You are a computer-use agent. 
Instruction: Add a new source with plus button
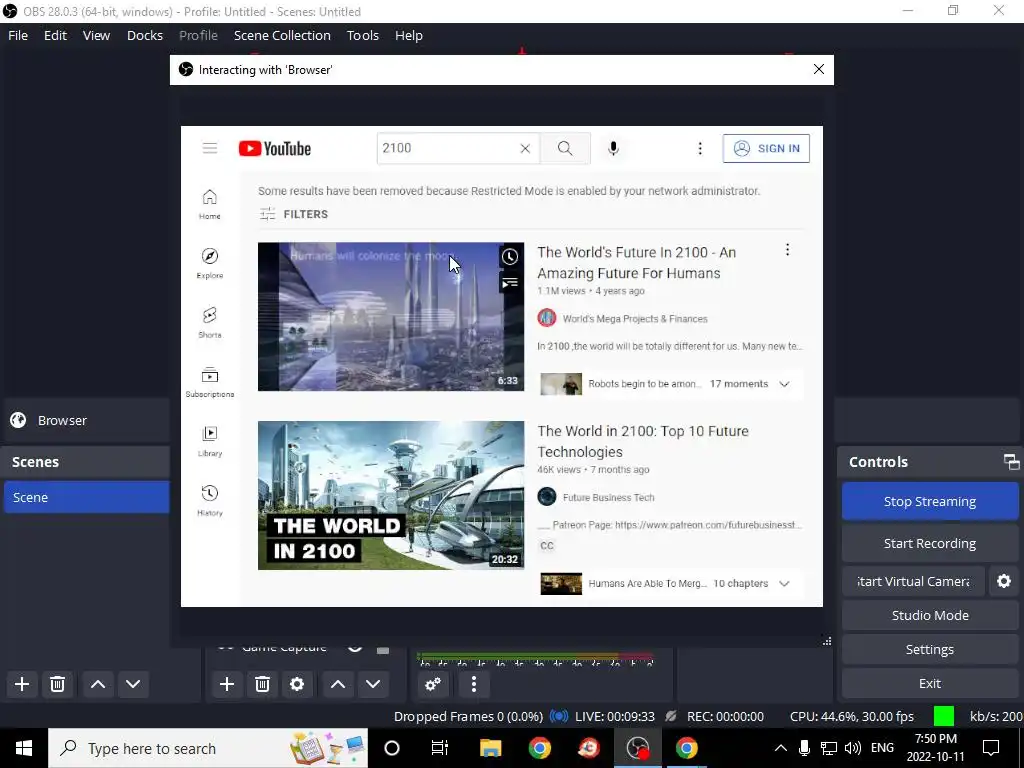pos(227,684)
